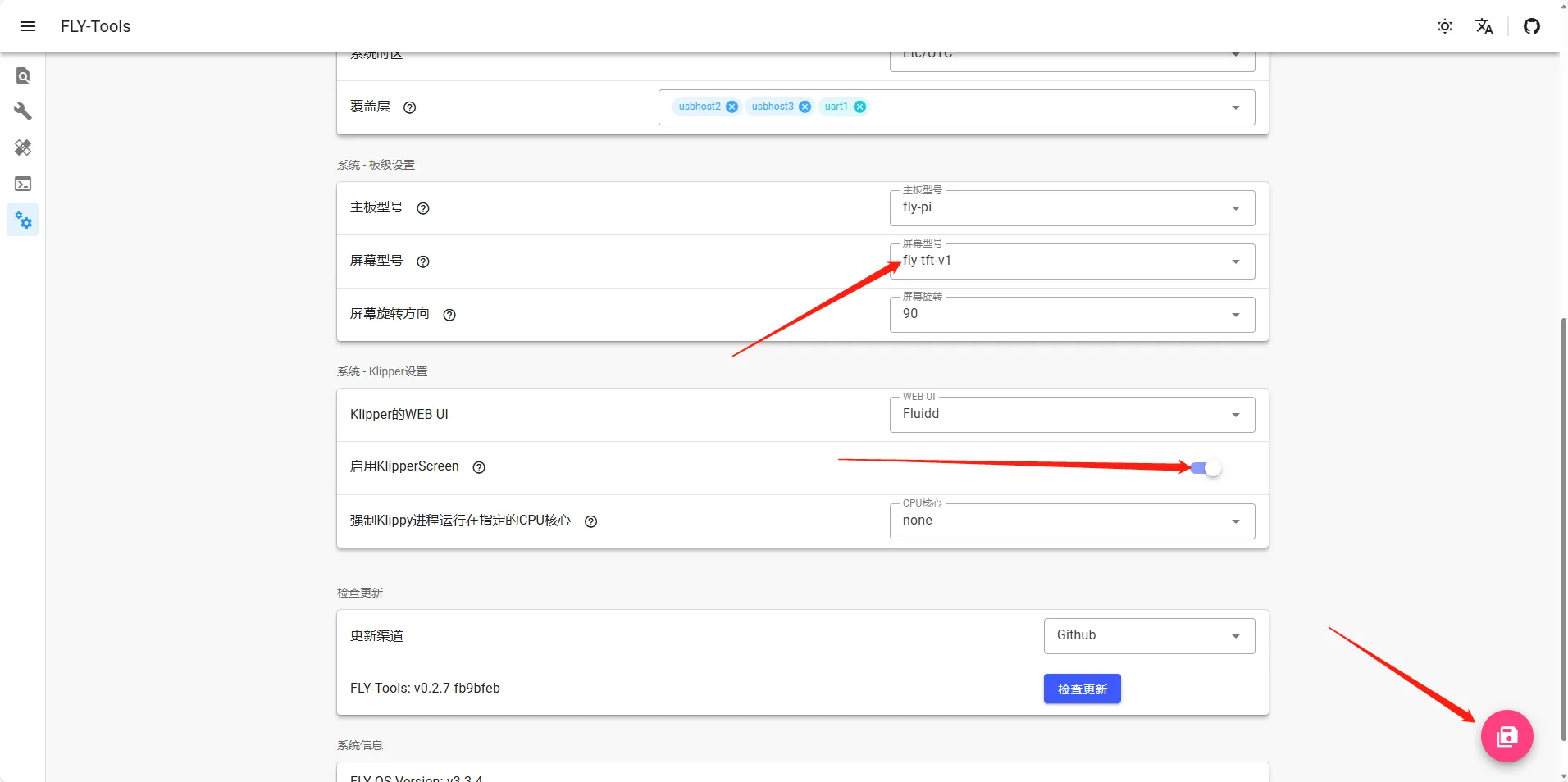This screenshot has width=1568, height=782.
Task: Select the bandage repair sidebar icon
Action: tap(23, 148)
